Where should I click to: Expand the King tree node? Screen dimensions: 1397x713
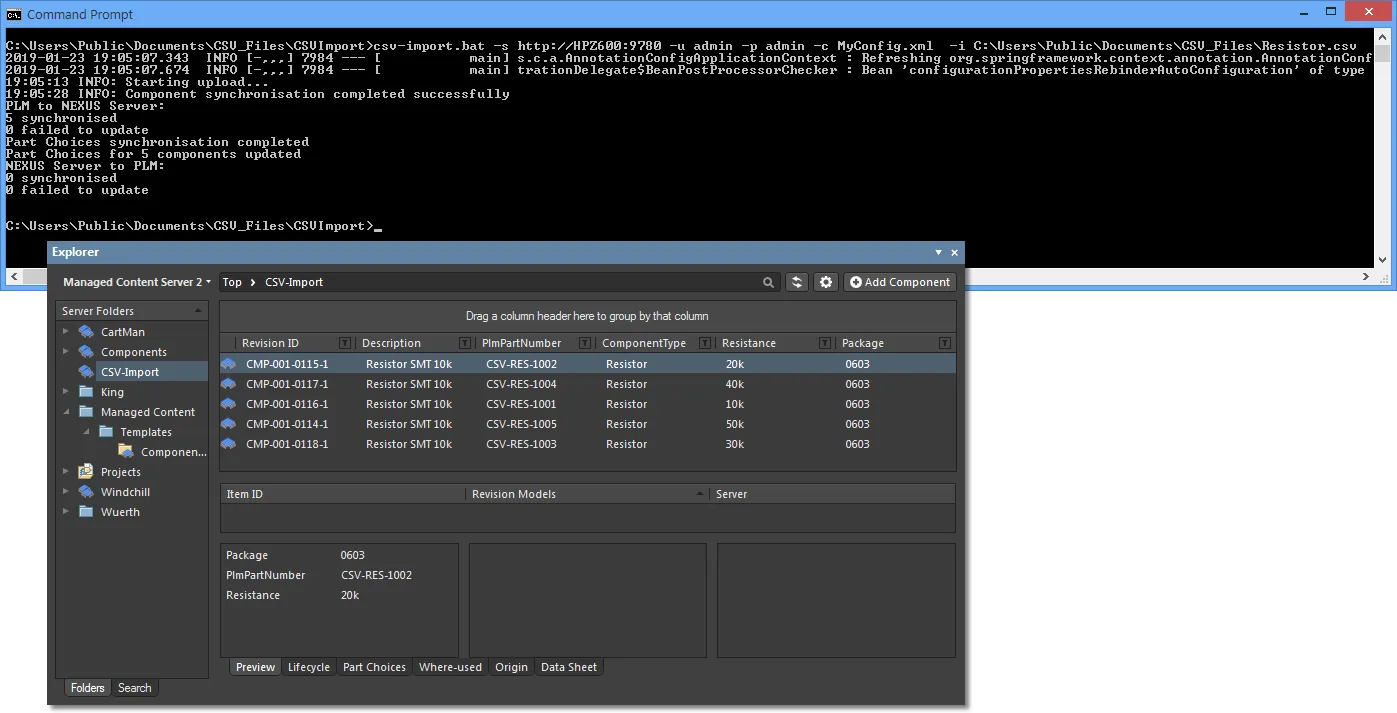tap(66, 392)
